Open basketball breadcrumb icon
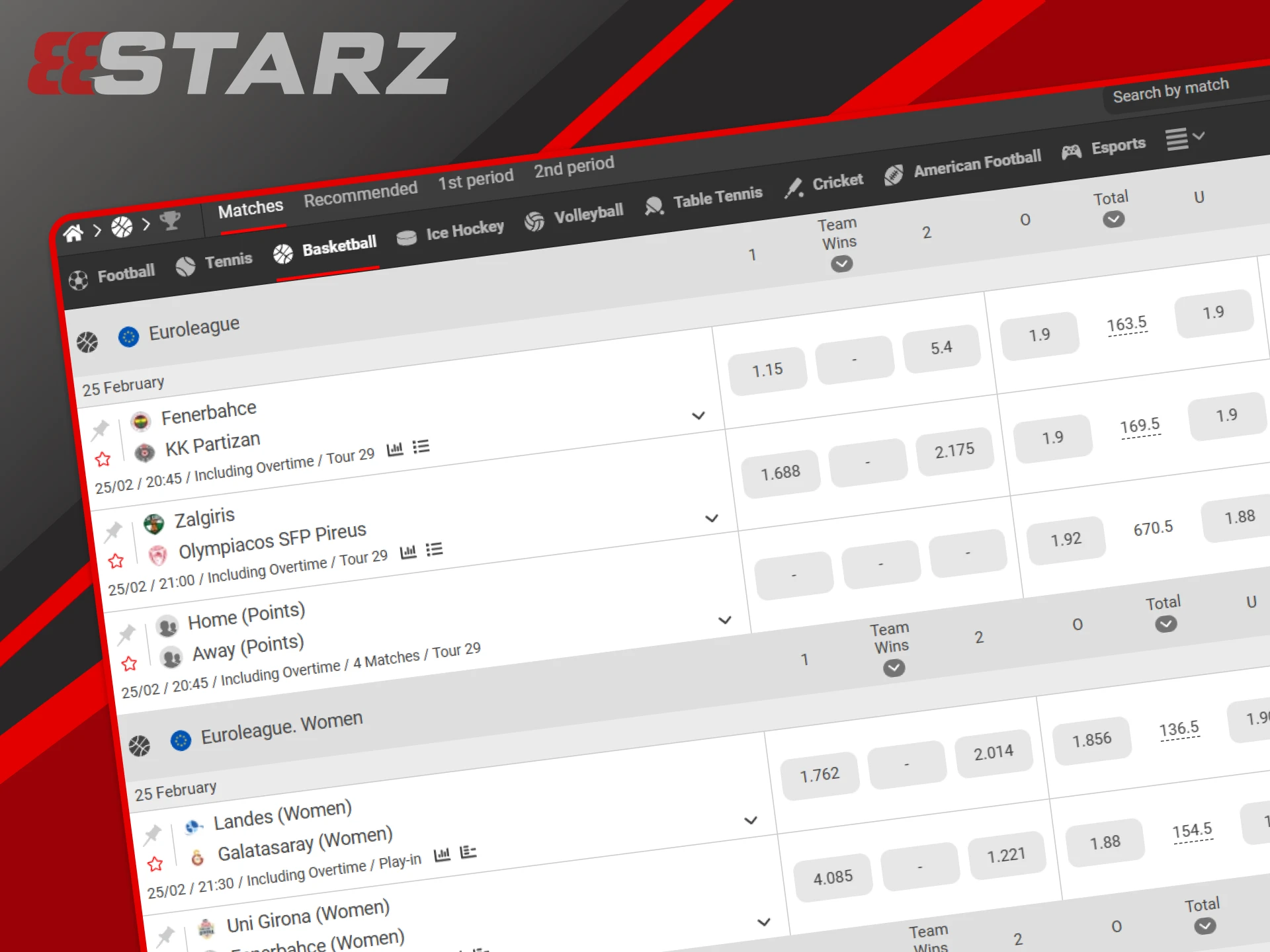The height and width of the screenshot is (952, 1270). (x=122, y=227)
